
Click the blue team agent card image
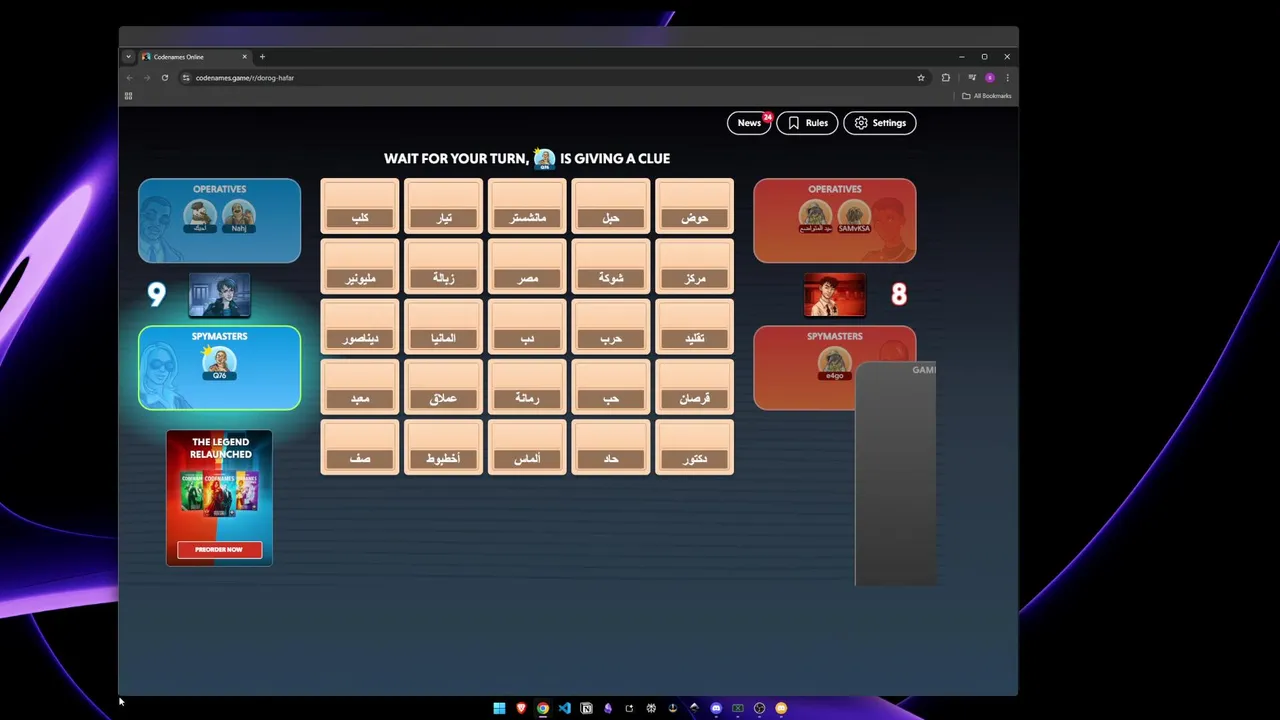219,294
